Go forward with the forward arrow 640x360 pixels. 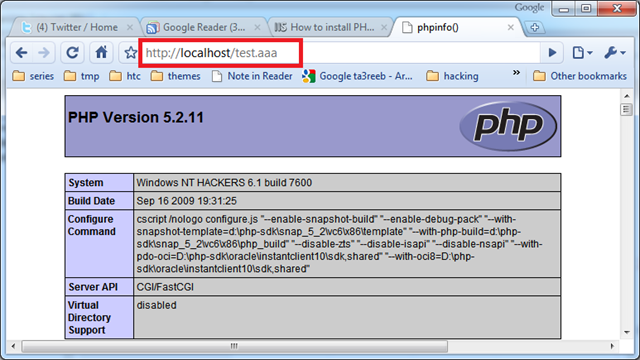pos(44,53)
